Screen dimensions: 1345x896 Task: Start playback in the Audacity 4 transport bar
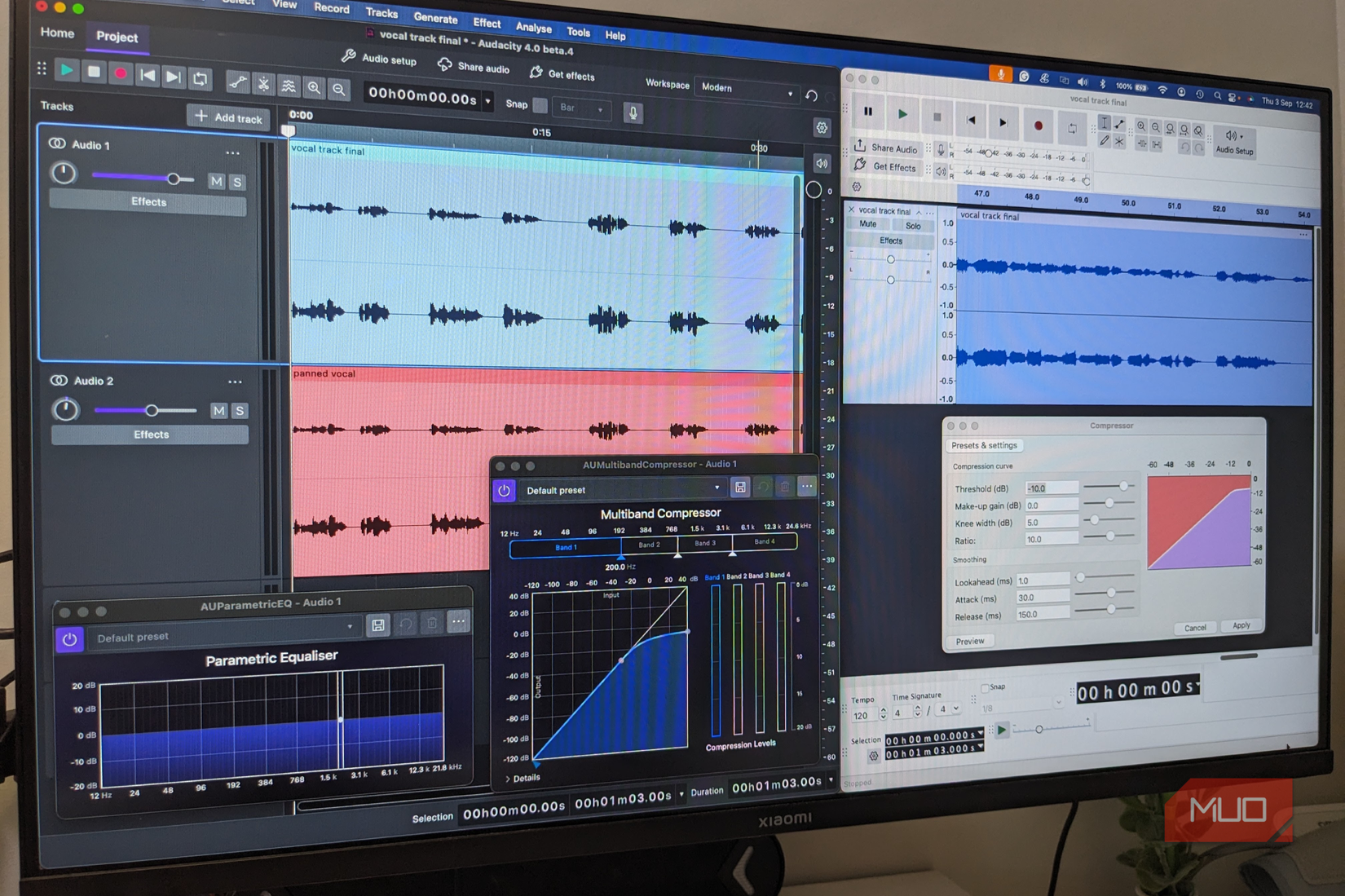[67, 70]
